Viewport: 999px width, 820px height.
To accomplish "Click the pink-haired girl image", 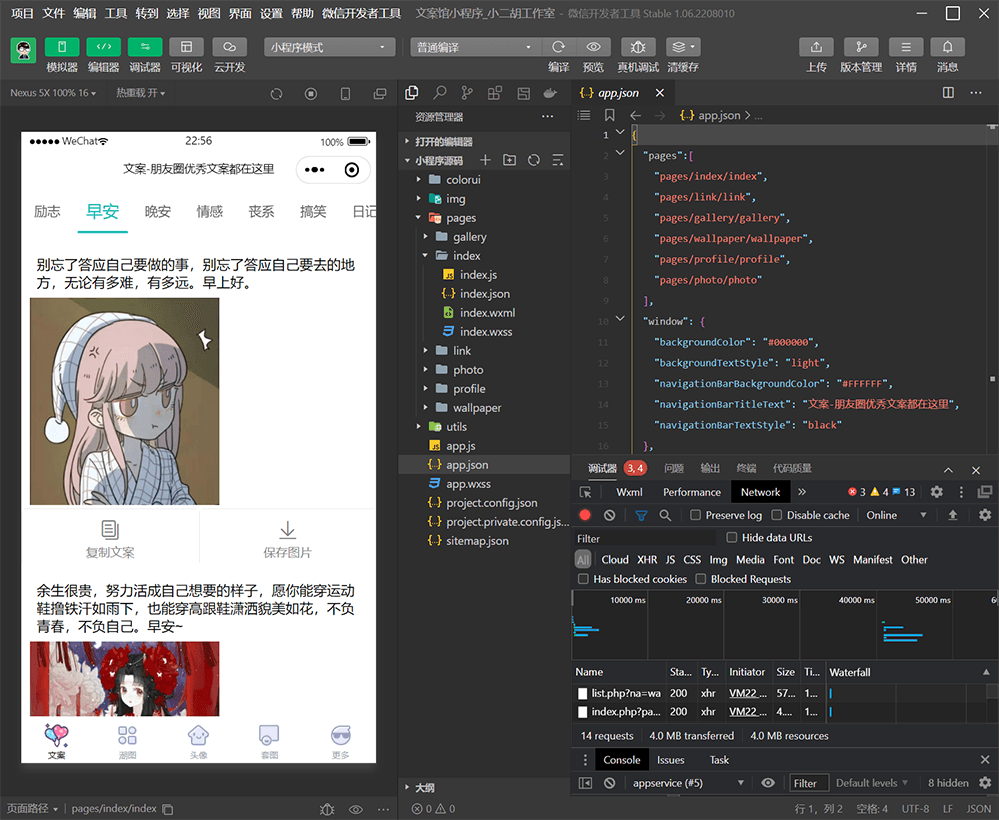I will [x=125, y=401].
